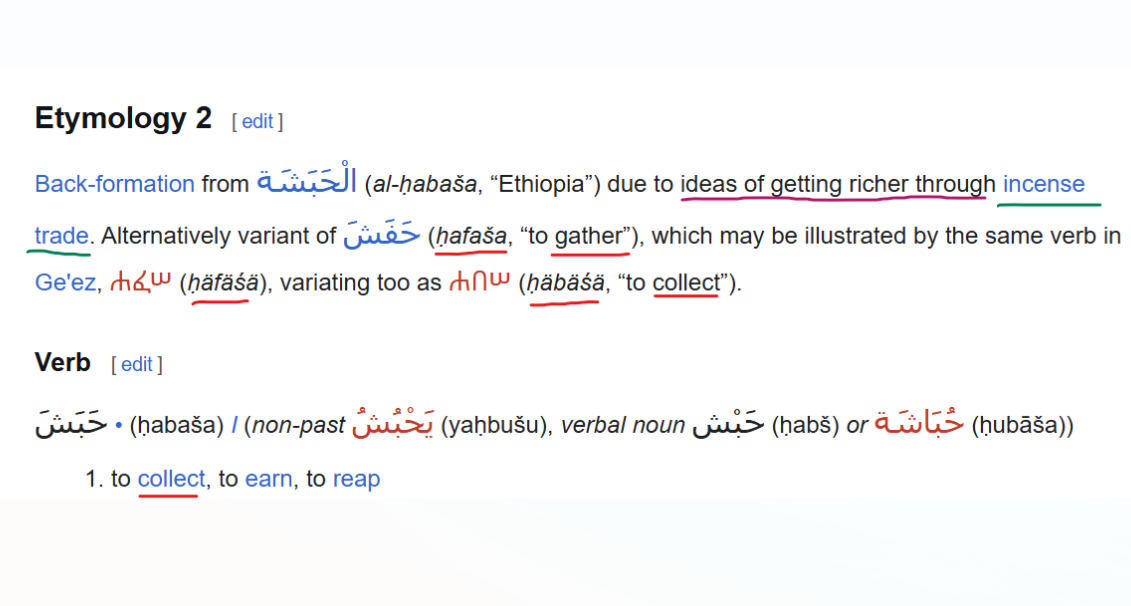1131x606 pixels.
Task: Follow the trade link
Action: coord(61,236)
